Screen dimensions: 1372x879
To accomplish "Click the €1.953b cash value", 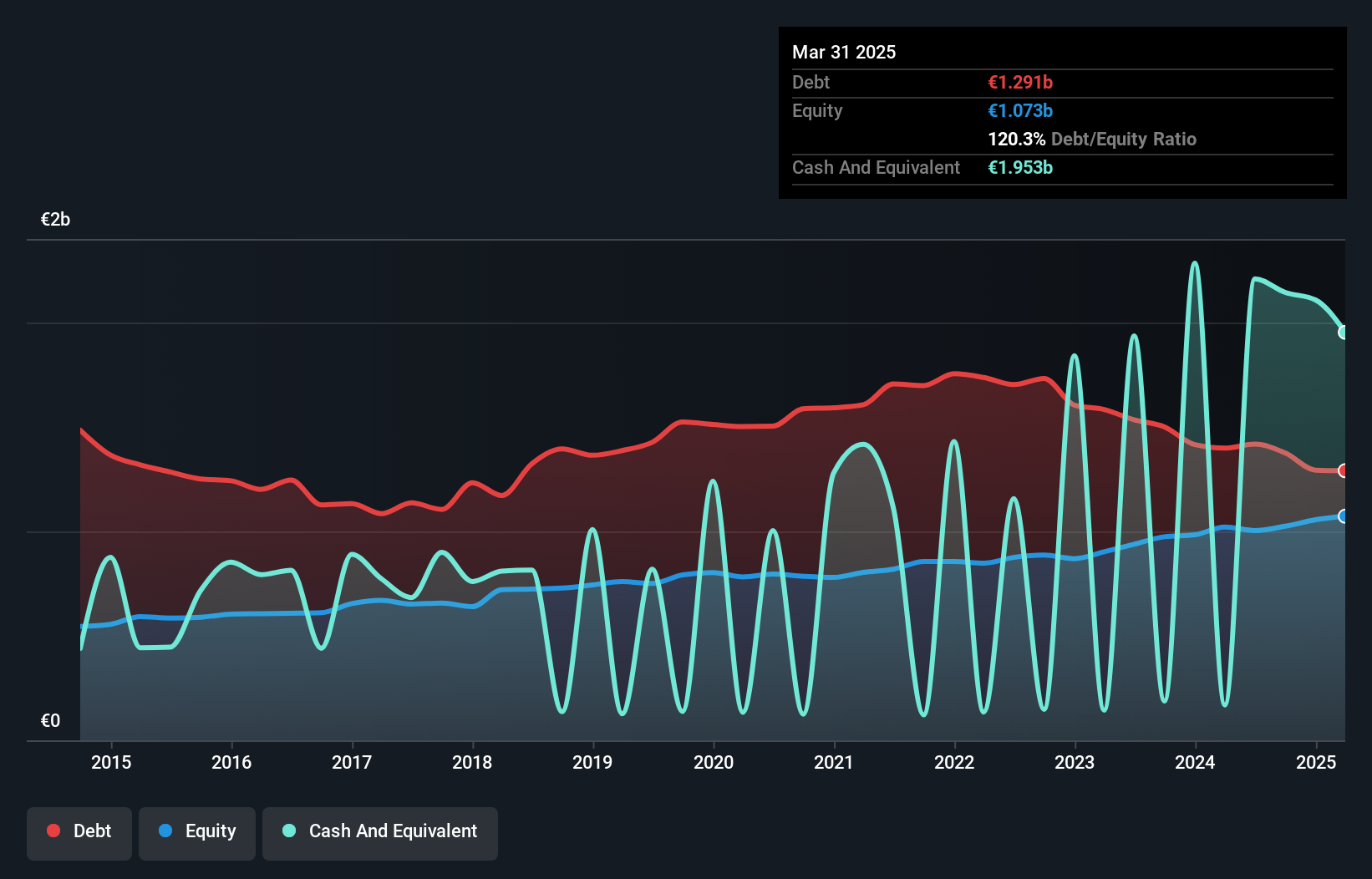I will click(1020, 167).
